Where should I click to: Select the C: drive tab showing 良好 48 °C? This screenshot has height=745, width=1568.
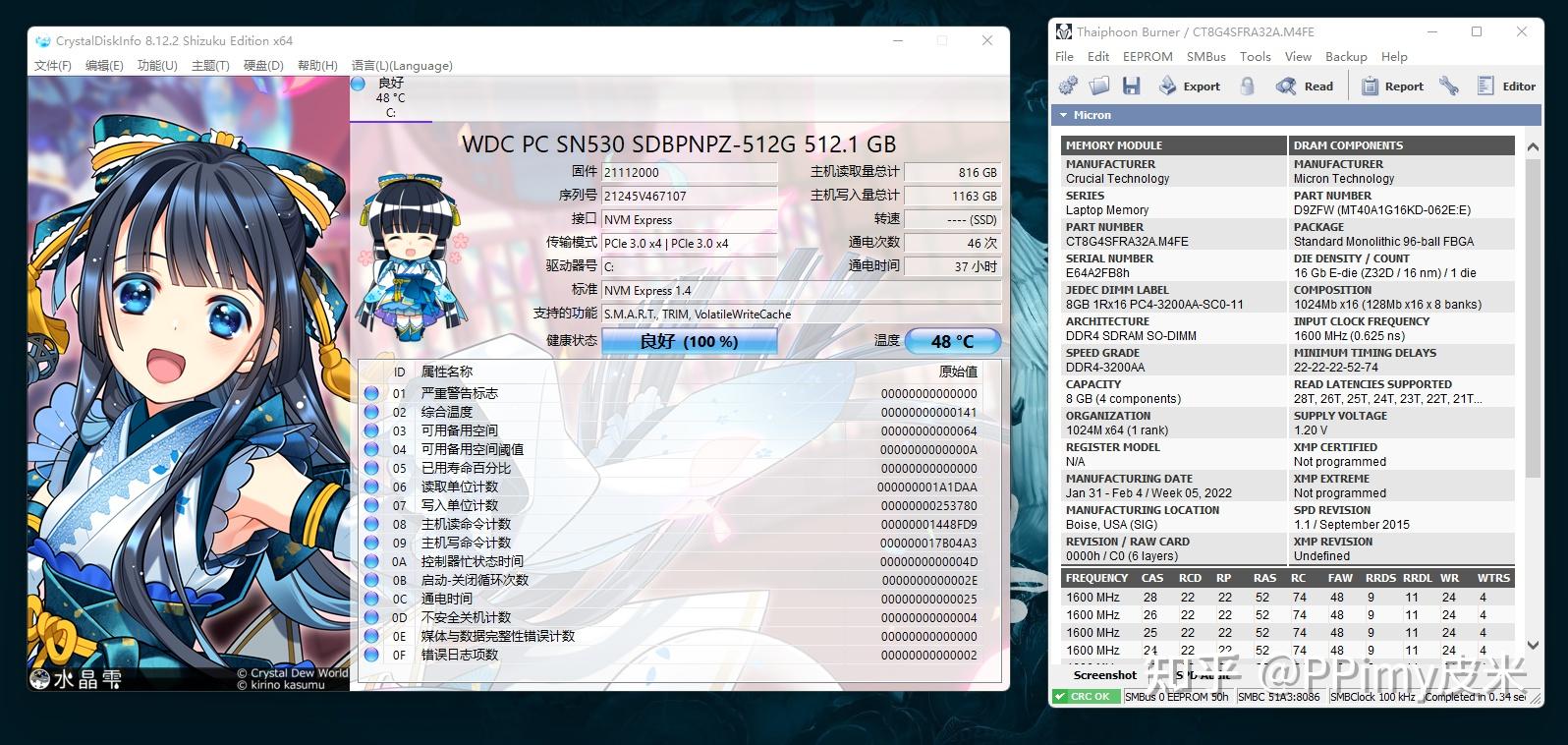click(x=390, y=98)
